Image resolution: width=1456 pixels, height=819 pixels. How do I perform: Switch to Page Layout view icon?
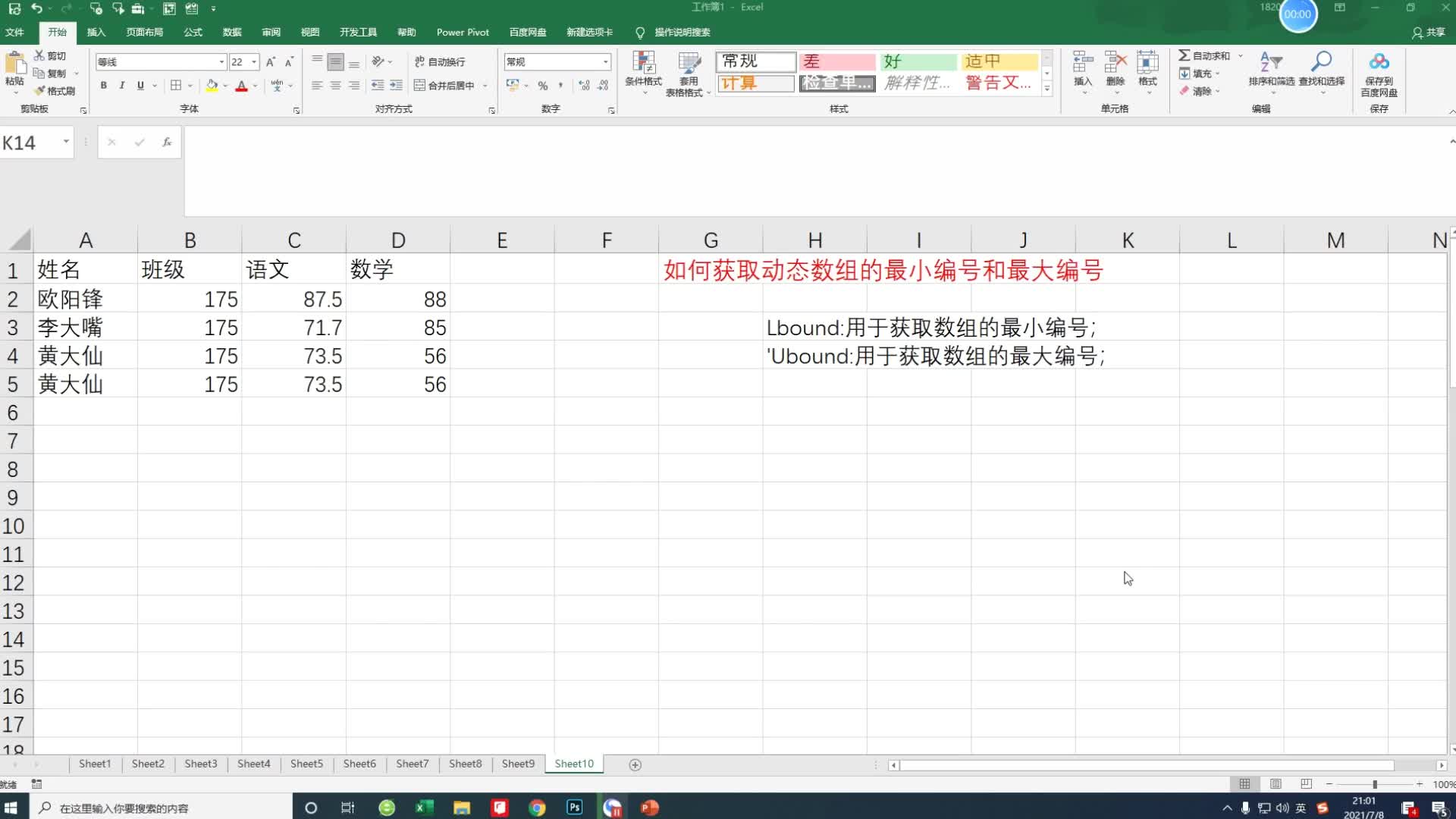point(1276,784)
